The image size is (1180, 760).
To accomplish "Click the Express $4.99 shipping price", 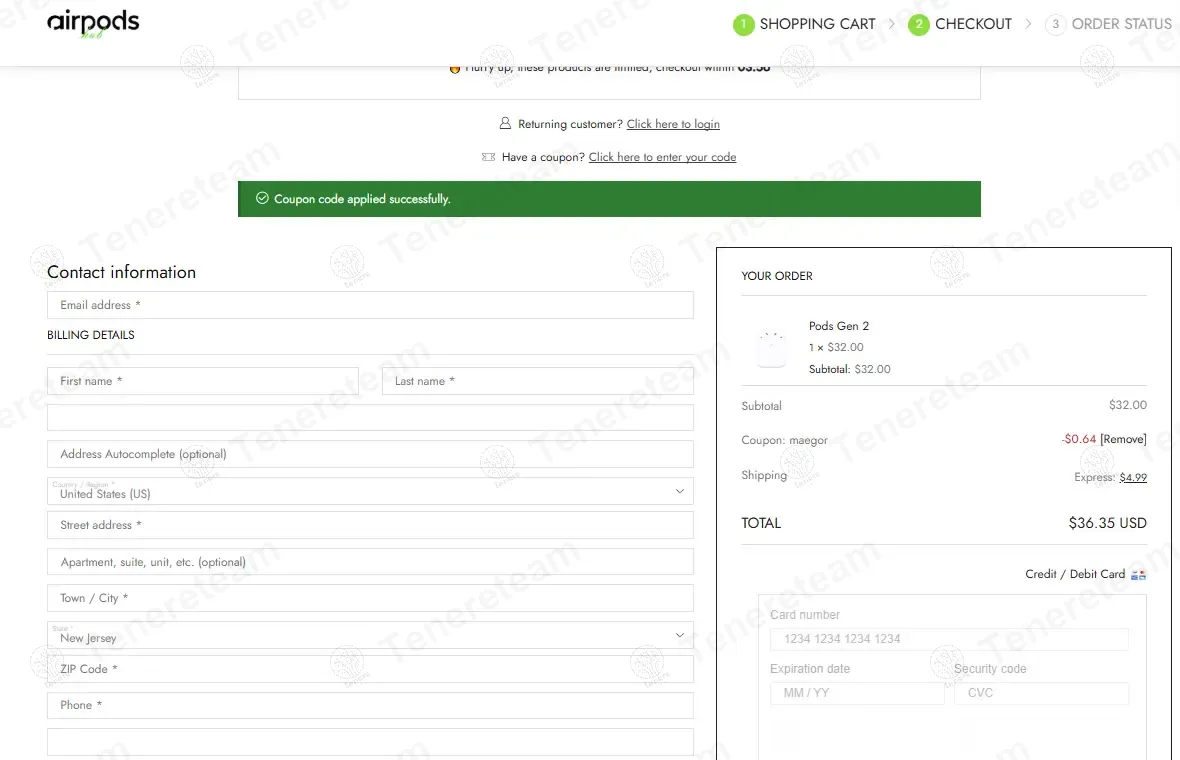I will pyautogui.click(x=1133, y=477).
